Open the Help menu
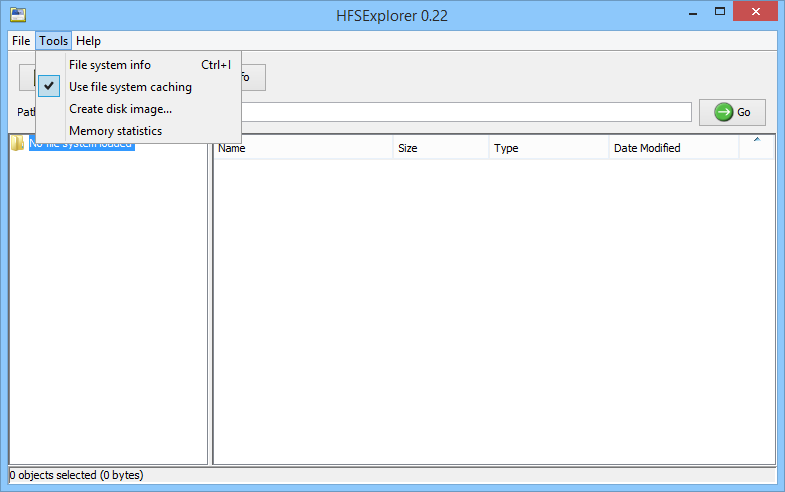785x492 pixels. coord(88,41)
